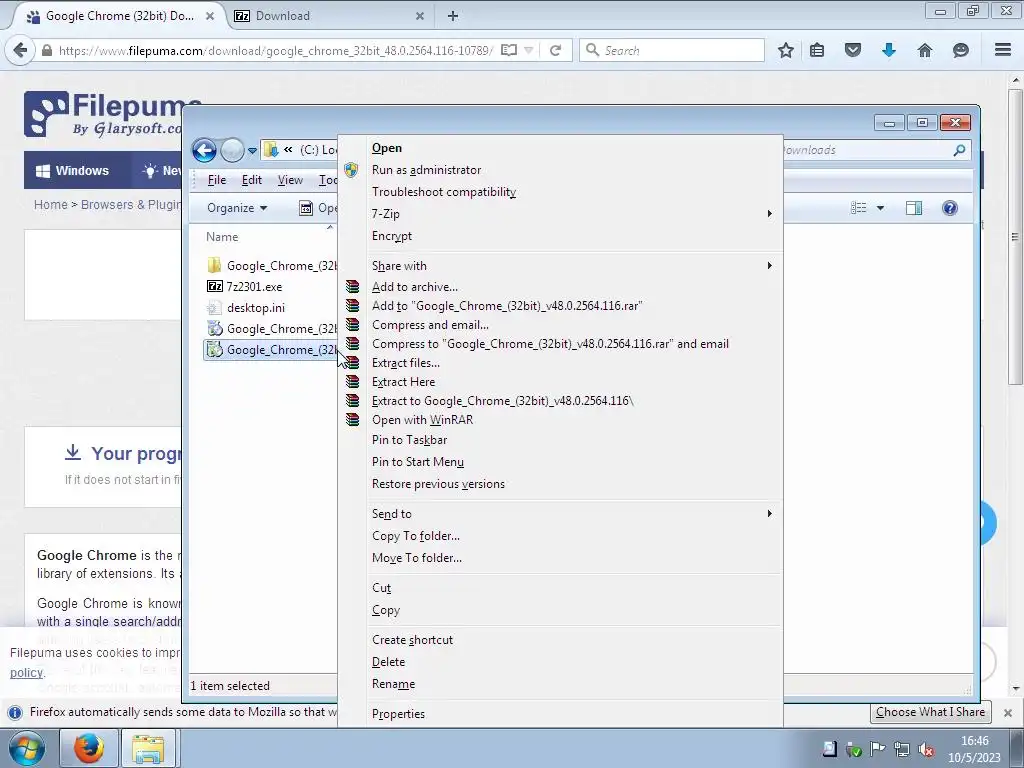Click Choose What I Share button
Image resolution: width=1024 pixels, height=768 pixels.
[x=930, y=712]
